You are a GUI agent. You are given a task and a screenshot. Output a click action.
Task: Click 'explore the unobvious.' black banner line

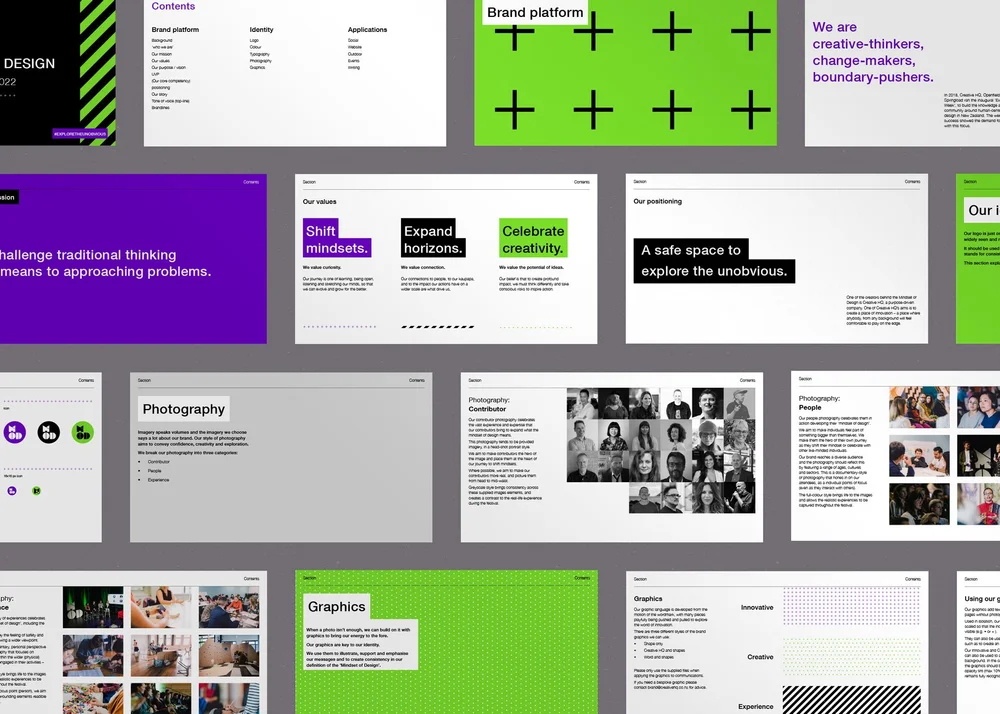coord(714,271)
